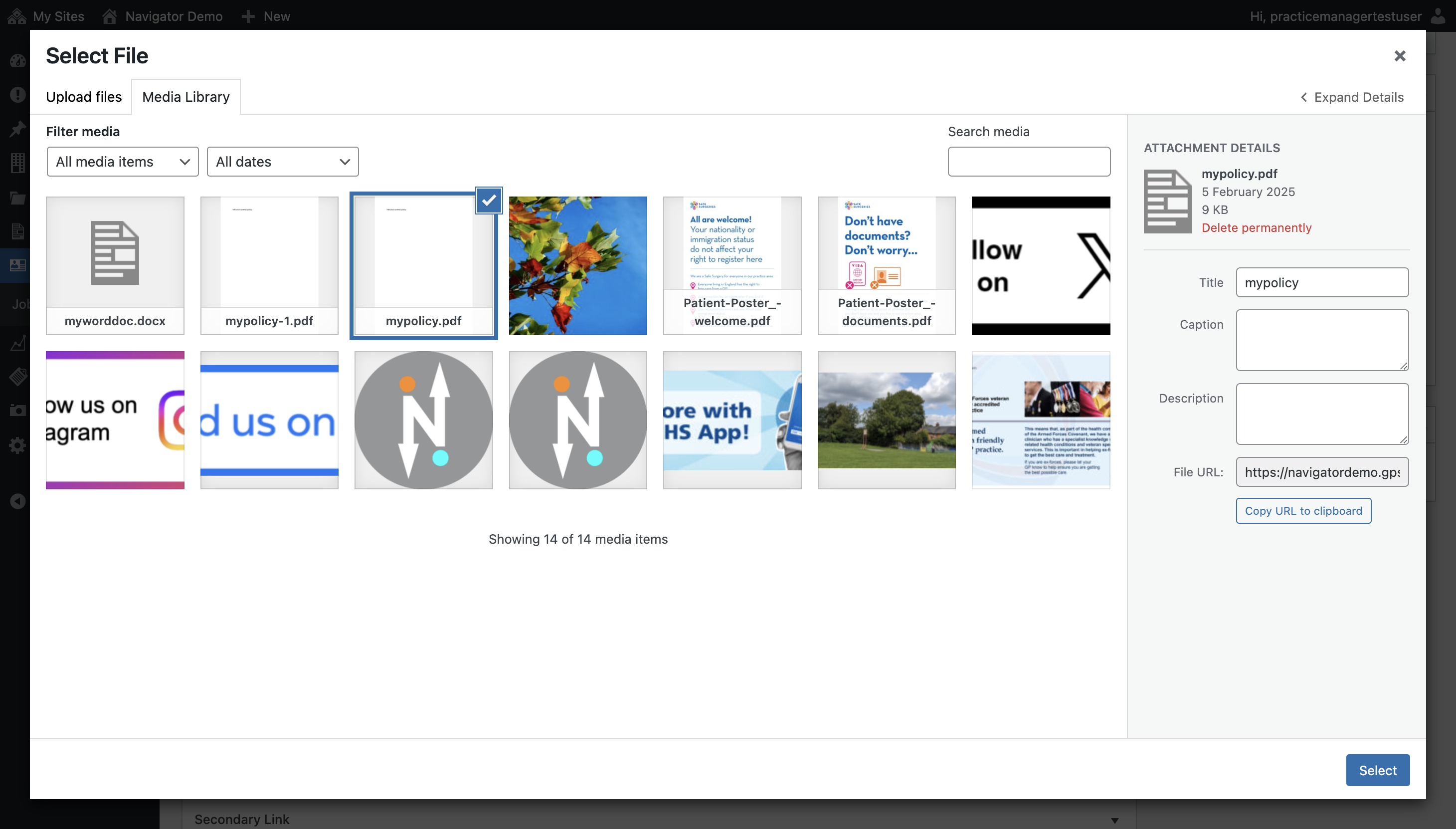Click the blue Select button
1456x829 pixels.
coord(1377,770)
